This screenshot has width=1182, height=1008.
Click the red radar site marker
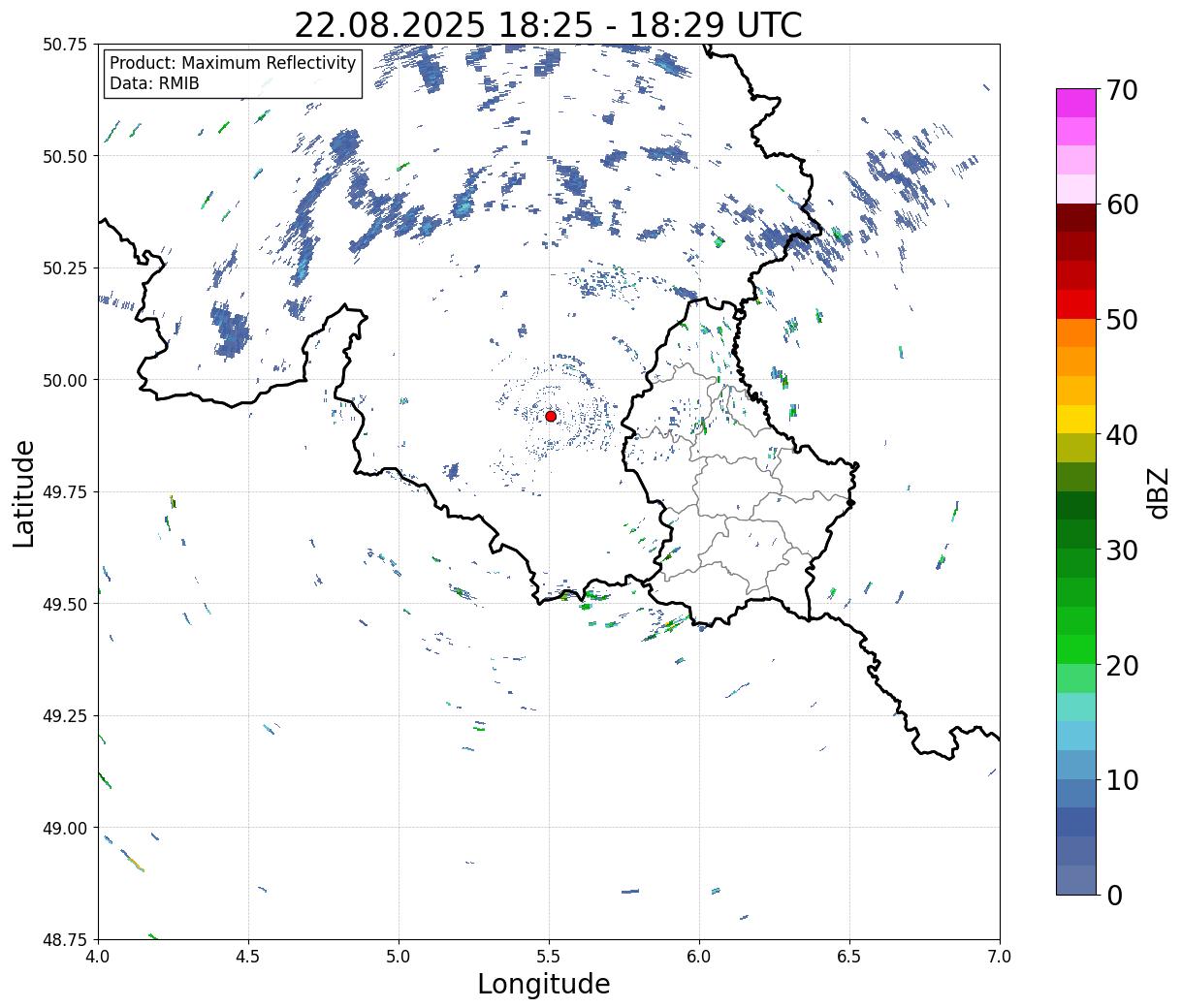pos(551,416)
